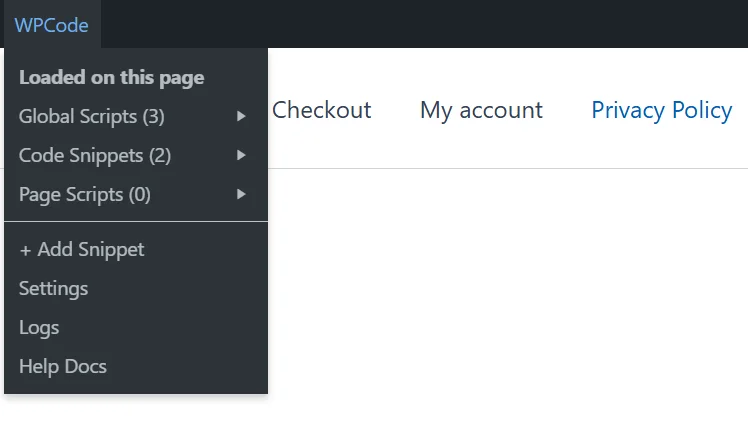Open the Logs menu entry
Viewport: 748px width, 430px height.
pos(136,328)
